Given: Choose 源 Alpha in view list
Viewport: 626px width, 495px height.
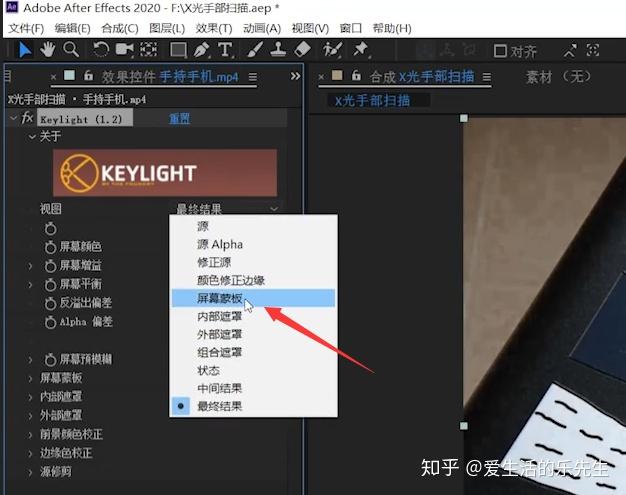Looking at the screenshot, I should 254,244.
